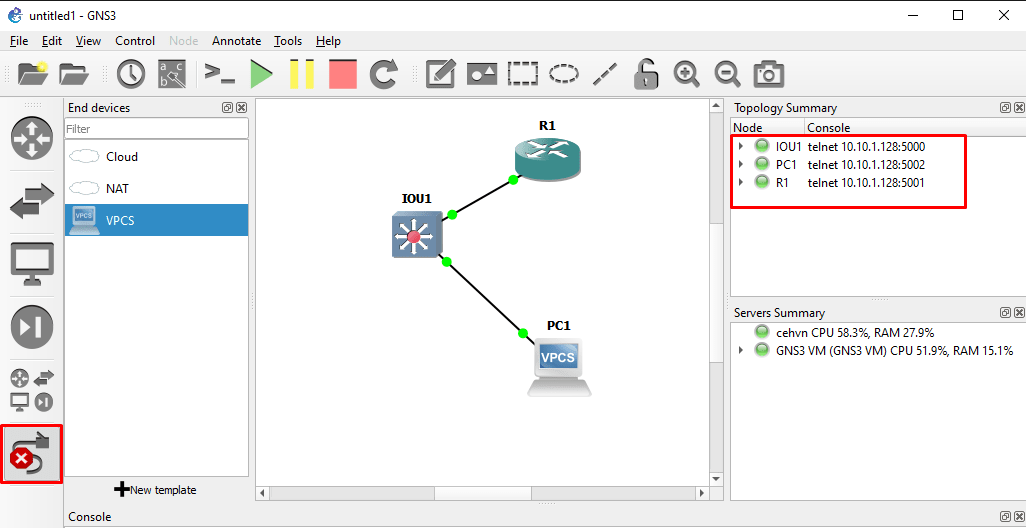Screen dimensions: 1026x528
Task: Toggle show/hide interface labels icon
Action: 172,74
